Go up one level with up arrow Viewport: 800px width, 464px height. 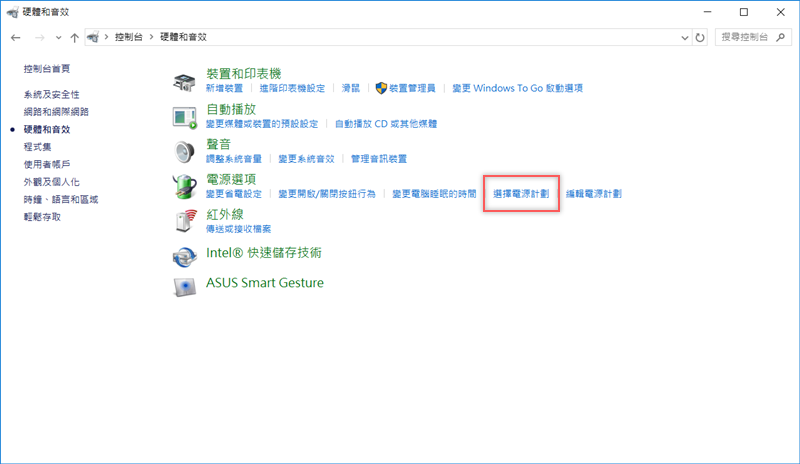(x=74, y=37)
